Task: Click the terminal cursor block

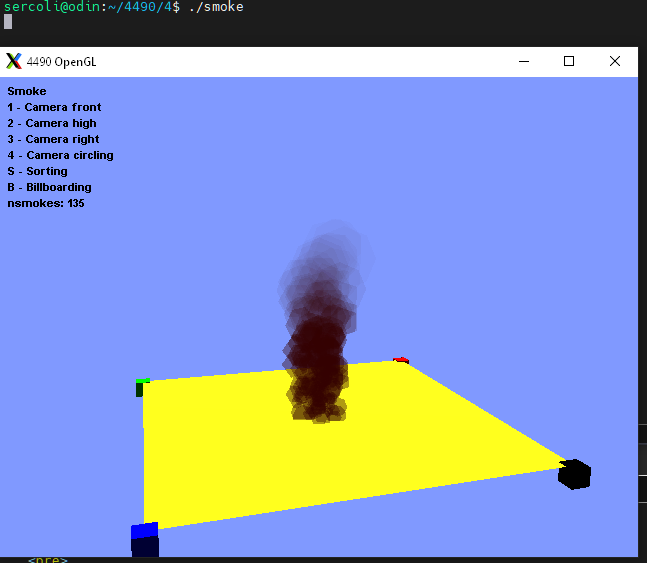Action: (8, 21)
